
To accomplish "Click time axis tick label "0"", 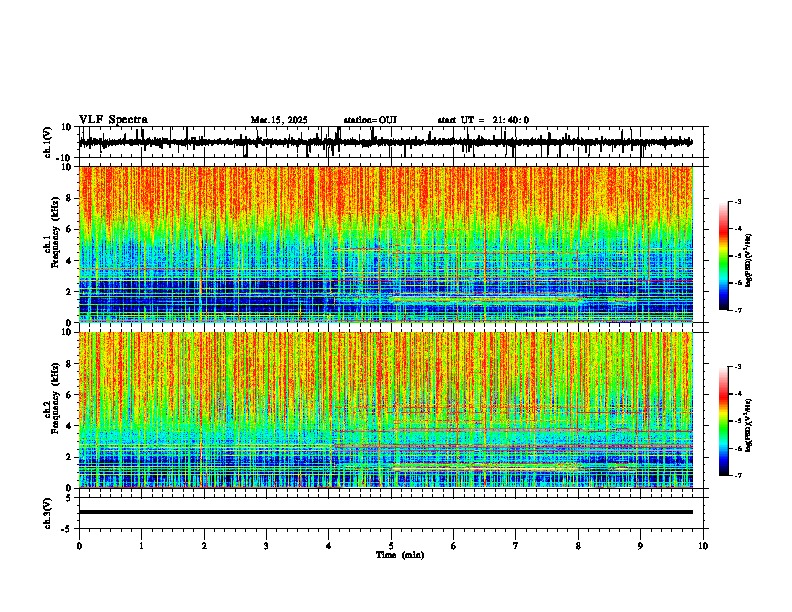I will pyautogui.click(x=79, y=546).
